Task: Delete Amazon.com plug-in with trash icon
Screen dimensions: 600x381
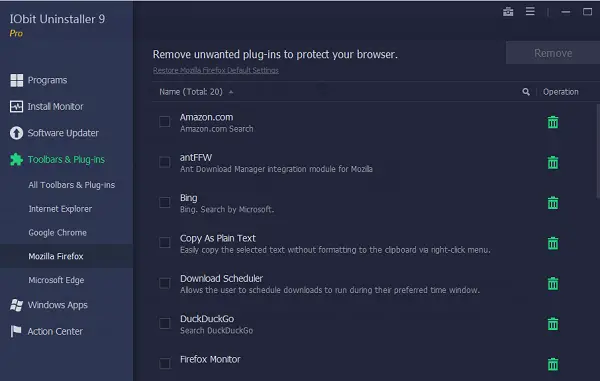Action: click(x=553, y=122)
